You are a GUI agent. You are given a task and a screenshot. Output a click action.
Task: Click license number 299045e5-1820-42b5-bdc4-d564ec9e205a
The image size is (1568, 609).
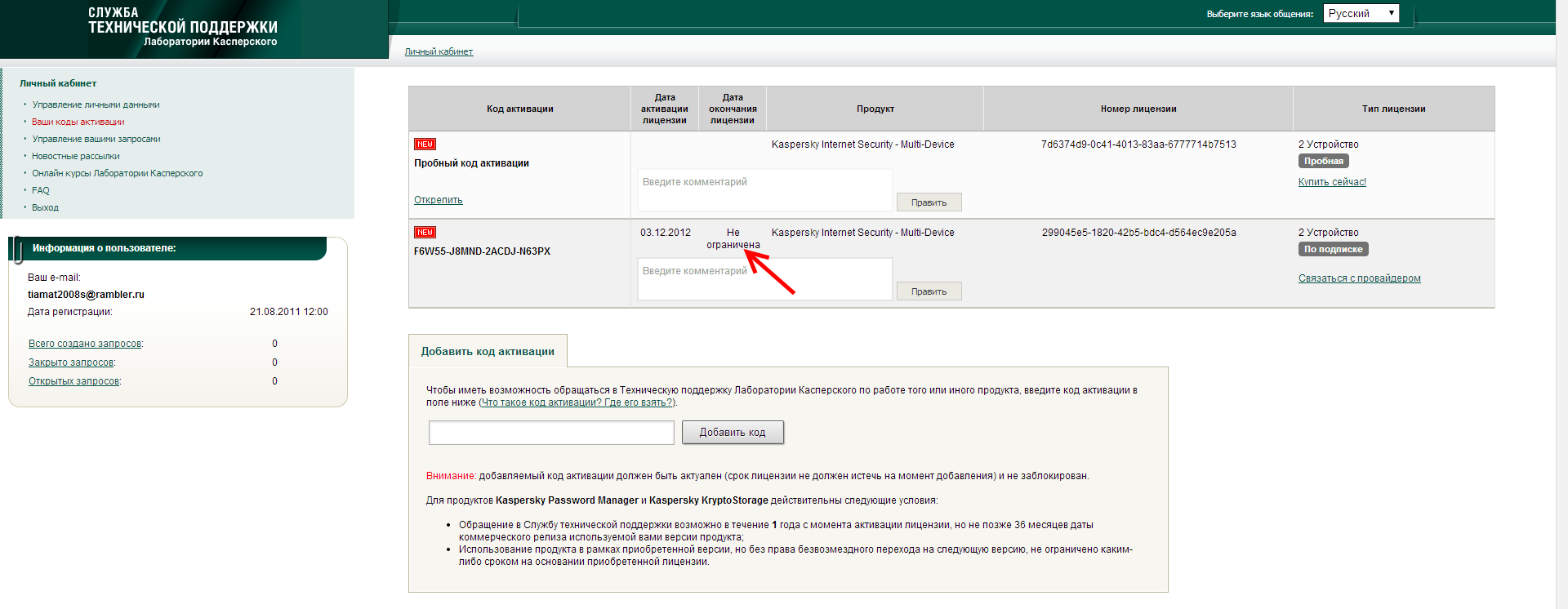pyautogui.click(x=1138, y=233)
